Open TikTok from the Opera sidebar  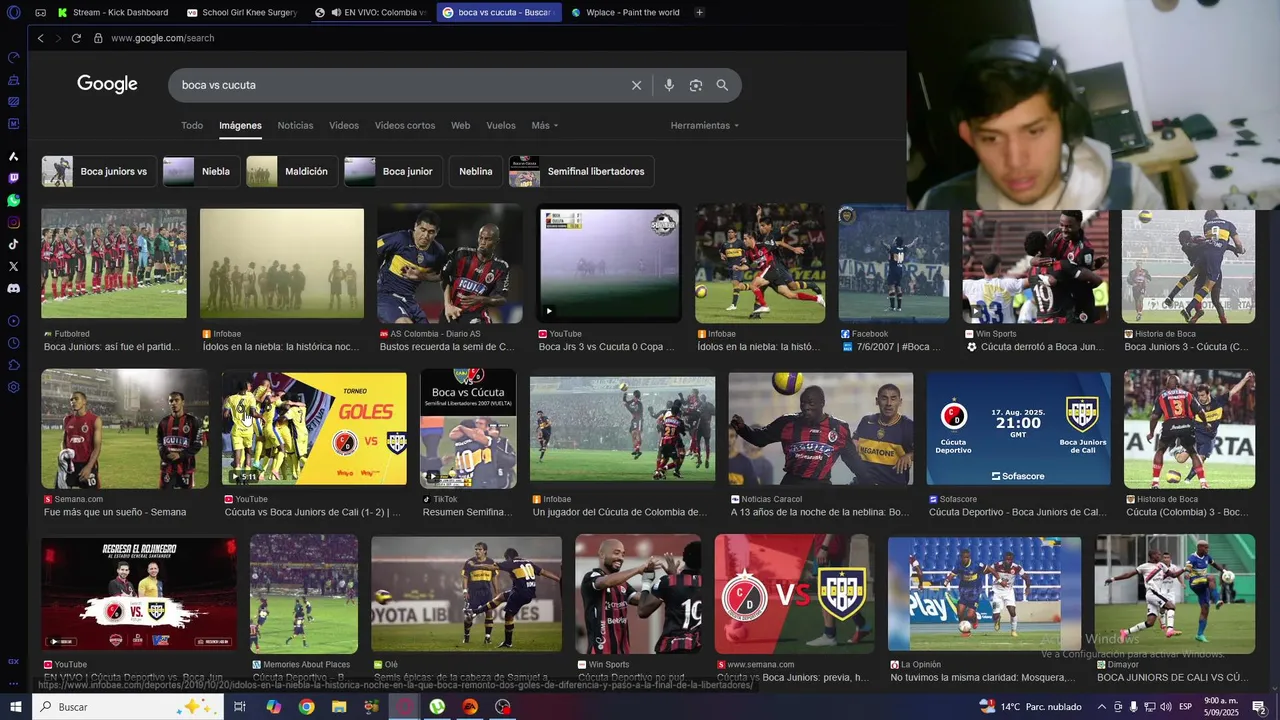pyautogui.click(x=14, y=244)
